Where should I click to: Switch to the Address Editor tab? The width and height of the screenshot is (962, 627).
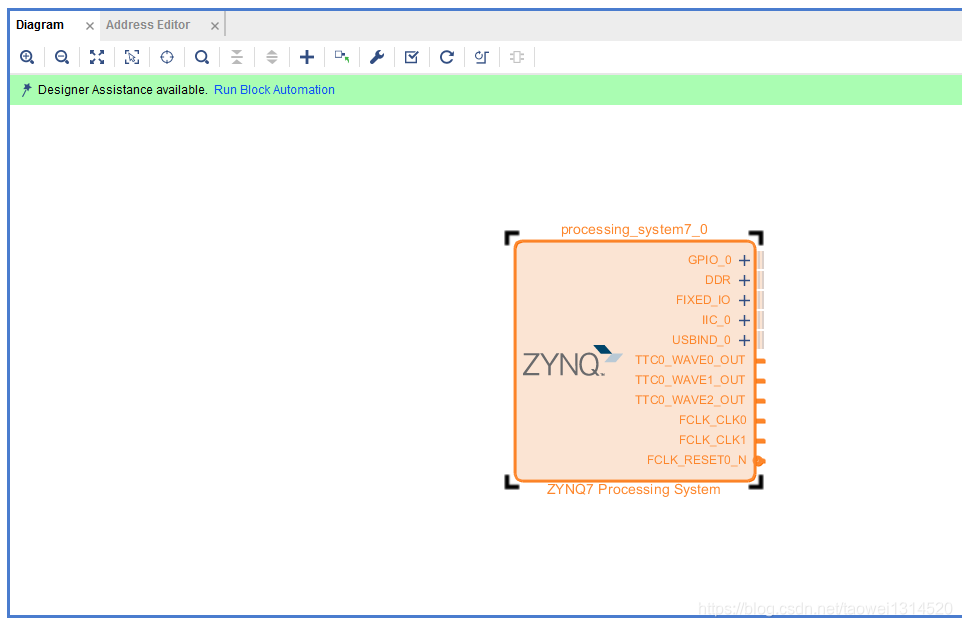[148, 25]
